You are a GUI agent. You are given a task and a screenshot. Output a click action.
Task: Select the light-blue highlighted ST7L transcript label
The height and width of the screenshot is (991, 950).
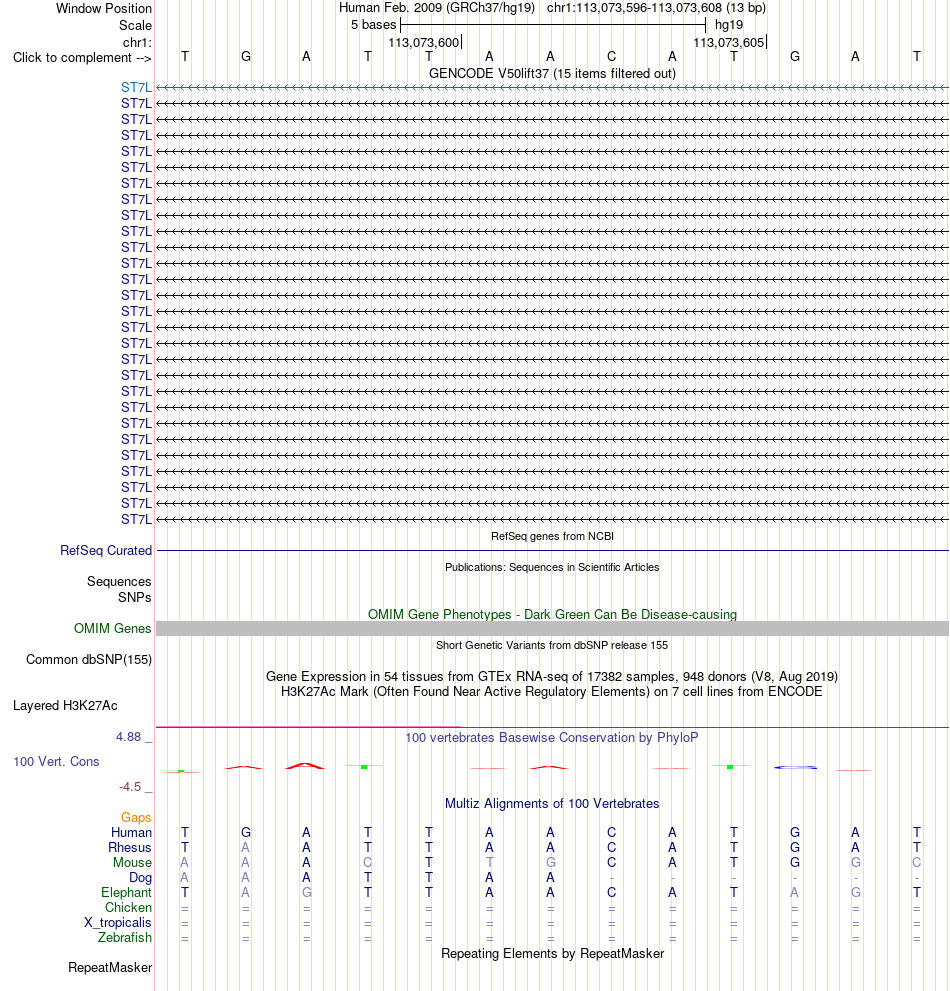(137, 87)
